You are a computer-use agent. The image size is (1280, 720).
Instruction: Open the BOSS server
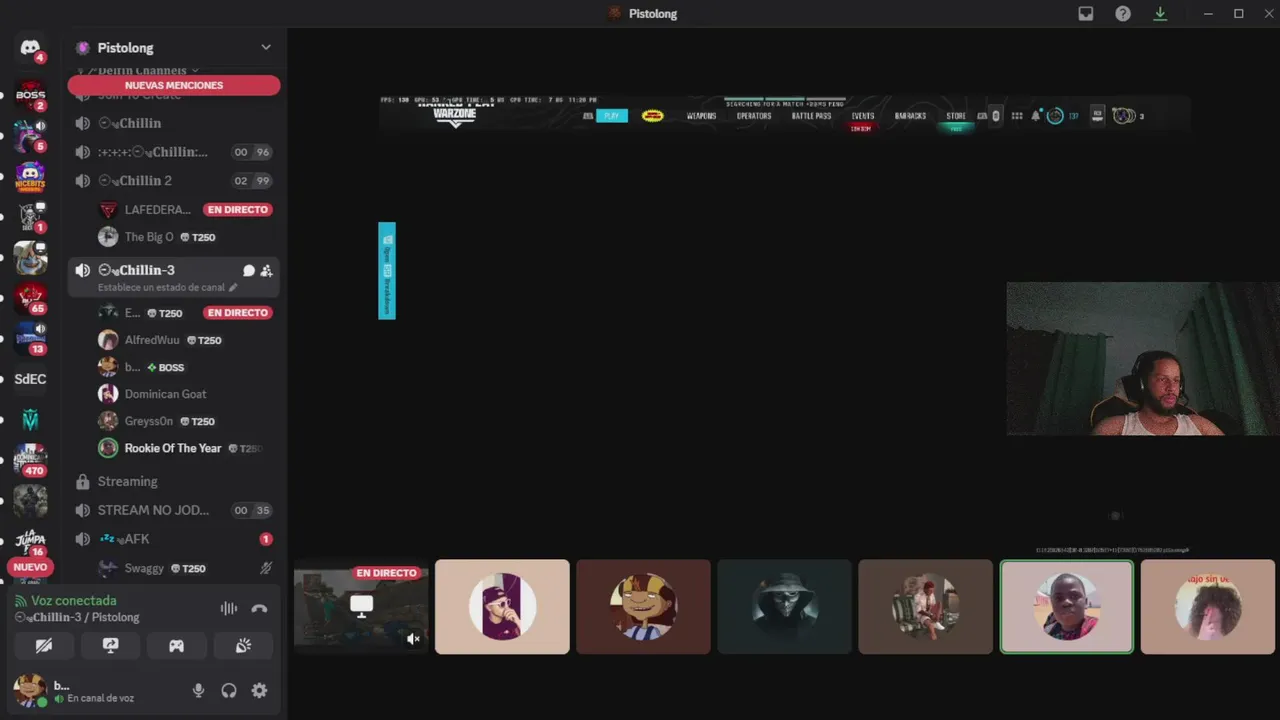click(x=30, y=95)
